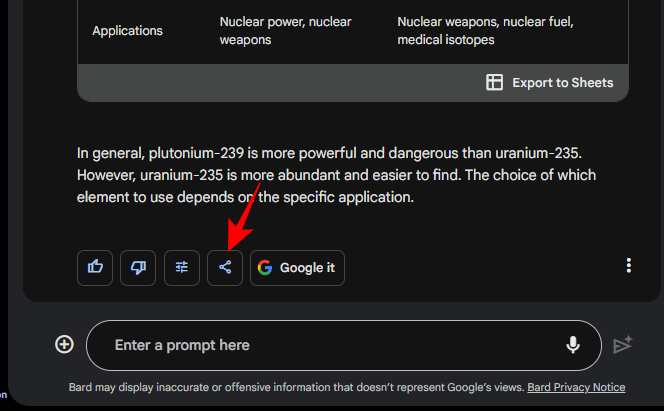Viewport: 664px width, 411px height.
Task: Submit prompt with the send arrow icon
Action: tap(623, 344)
